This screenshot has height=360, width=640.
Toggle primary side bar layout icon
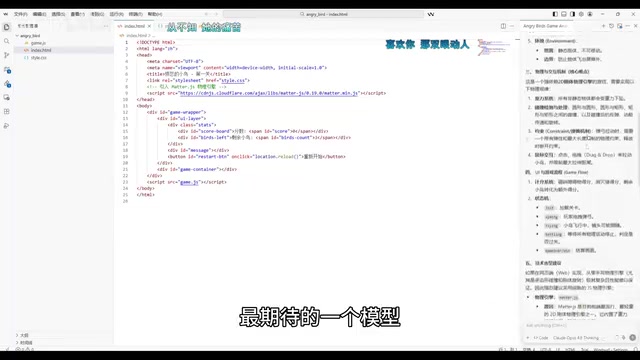pyautogui.click(x=555, y=14)
